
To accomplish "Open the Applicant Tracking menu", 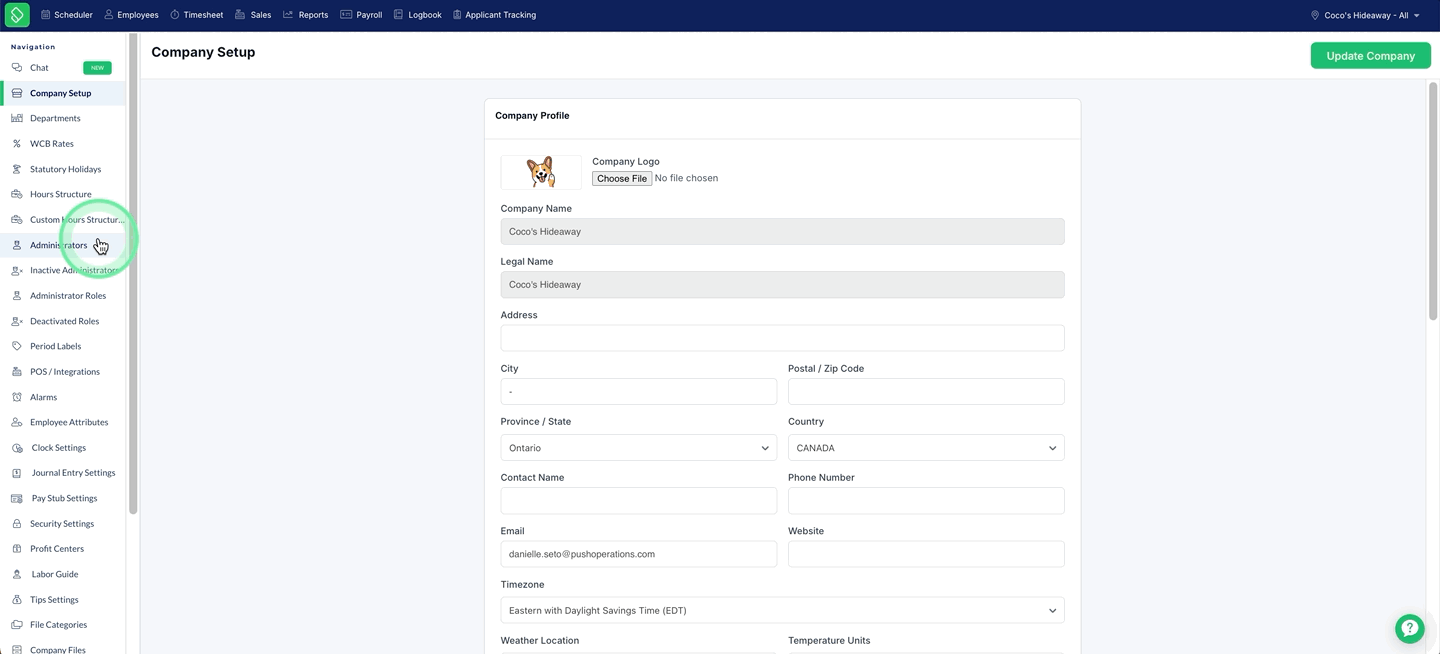I will (494, 15).
